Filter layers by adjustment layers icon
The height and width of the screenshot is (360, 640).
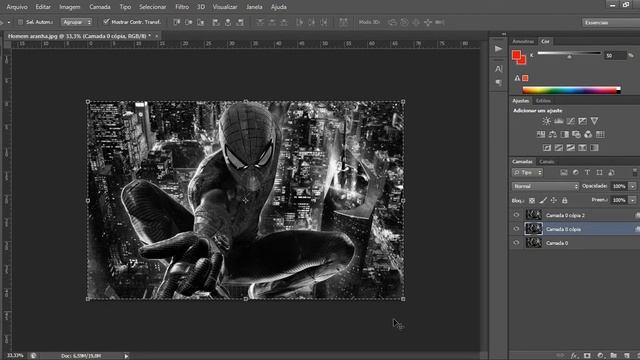pos(576,173)
